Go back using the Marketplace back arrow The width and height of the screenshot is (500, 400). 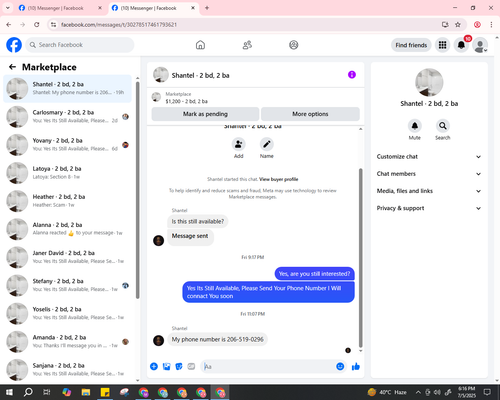[x=12, y=67]
